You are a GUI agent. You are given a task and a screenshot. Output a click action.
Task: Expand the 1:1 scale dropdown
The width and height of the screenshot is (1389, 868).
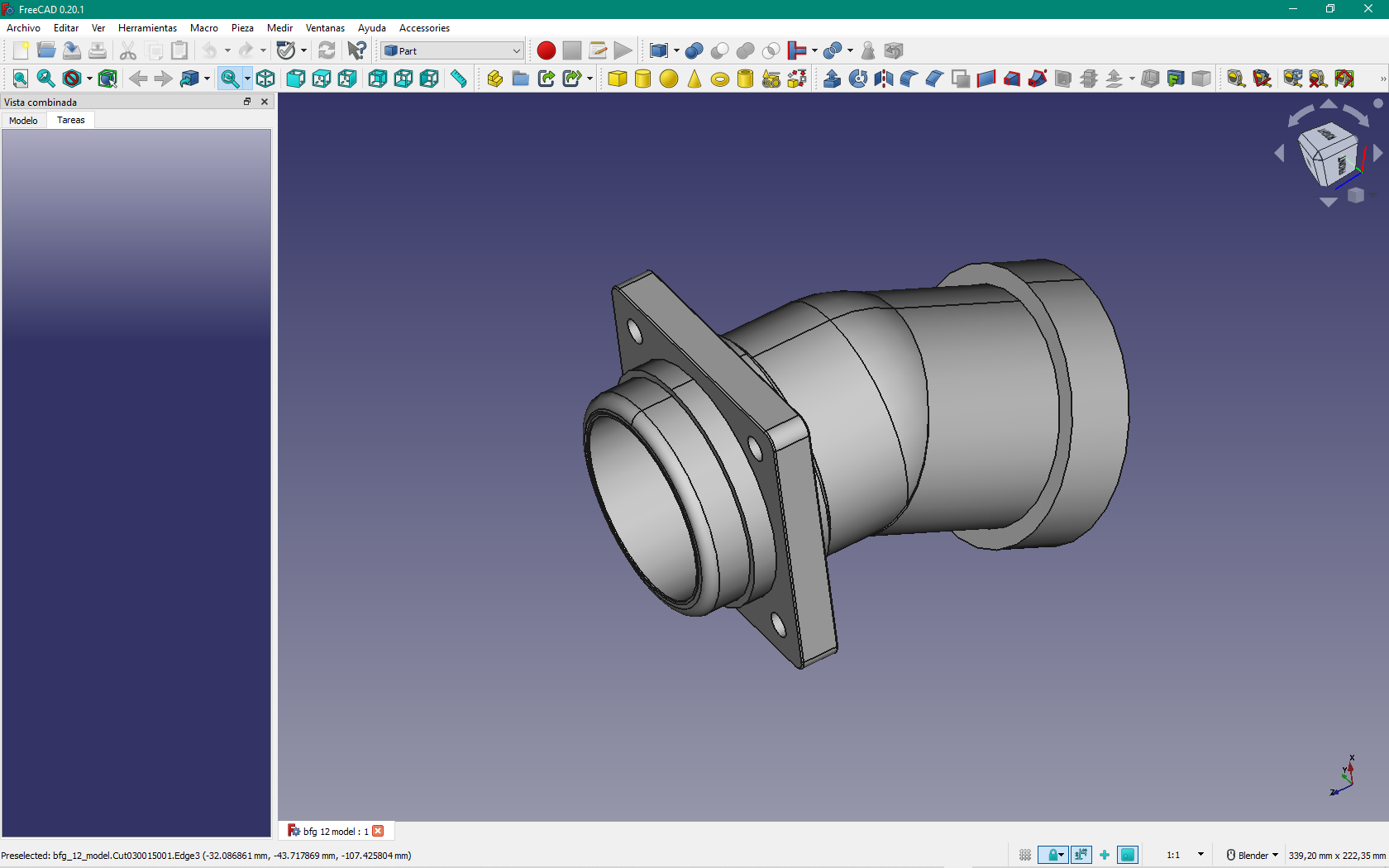point(1200,855)
